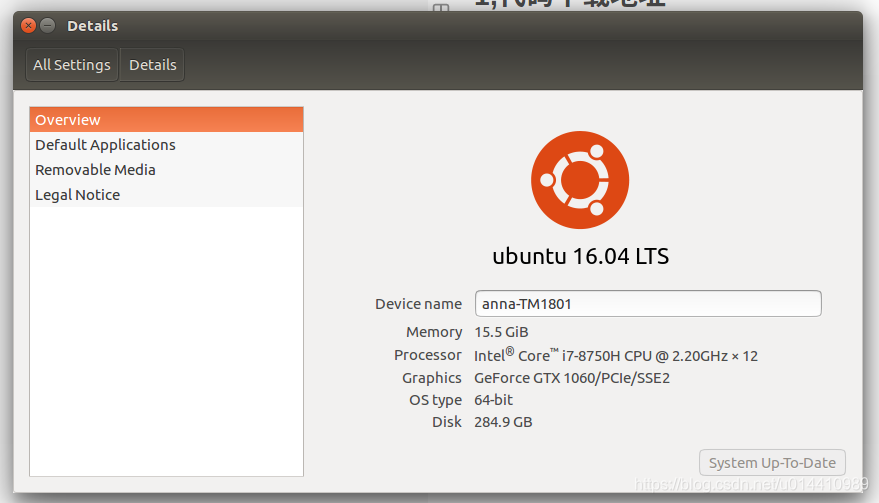Select the Disk value 284.9 GB
879x503 pixels.
tap(503, 422)
